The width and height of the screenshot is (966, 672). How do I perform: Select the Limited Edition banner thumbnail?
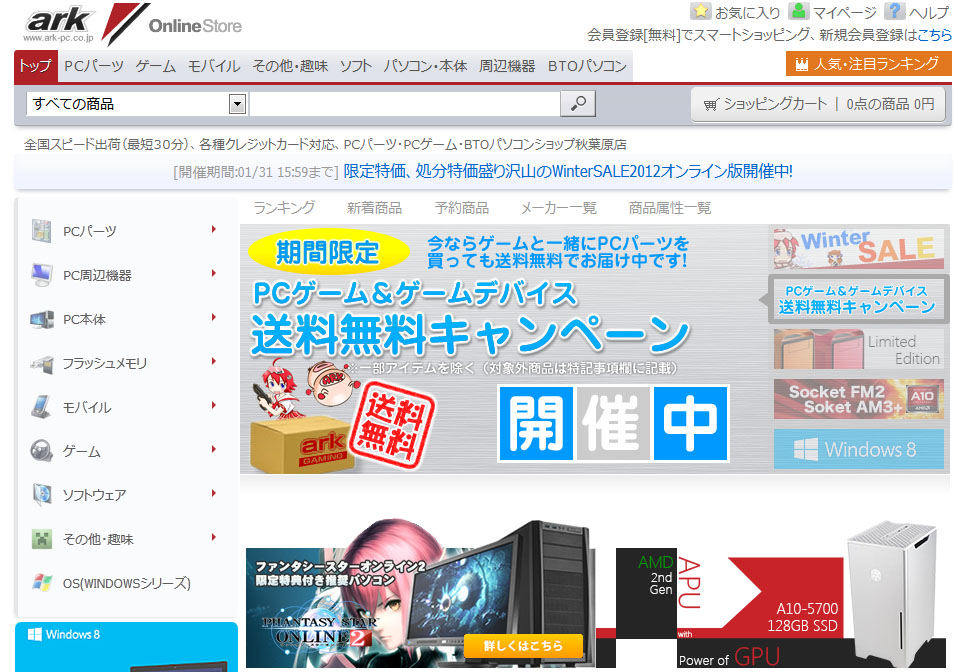pyautogui.click(x=859, y=349)
